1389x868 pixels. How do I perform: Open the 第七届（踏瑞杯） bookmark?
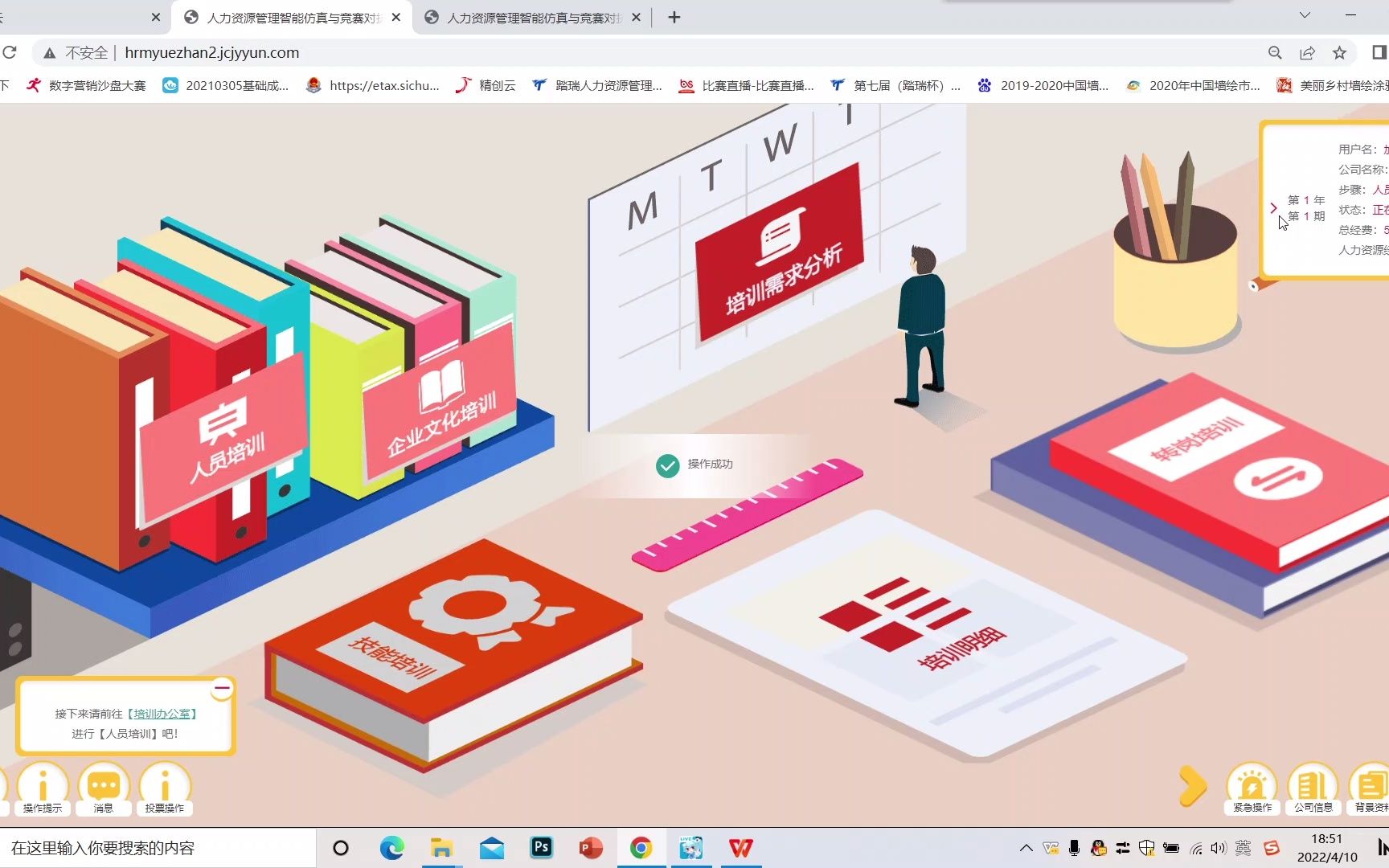pyautogui.click(x=895, y=85)
